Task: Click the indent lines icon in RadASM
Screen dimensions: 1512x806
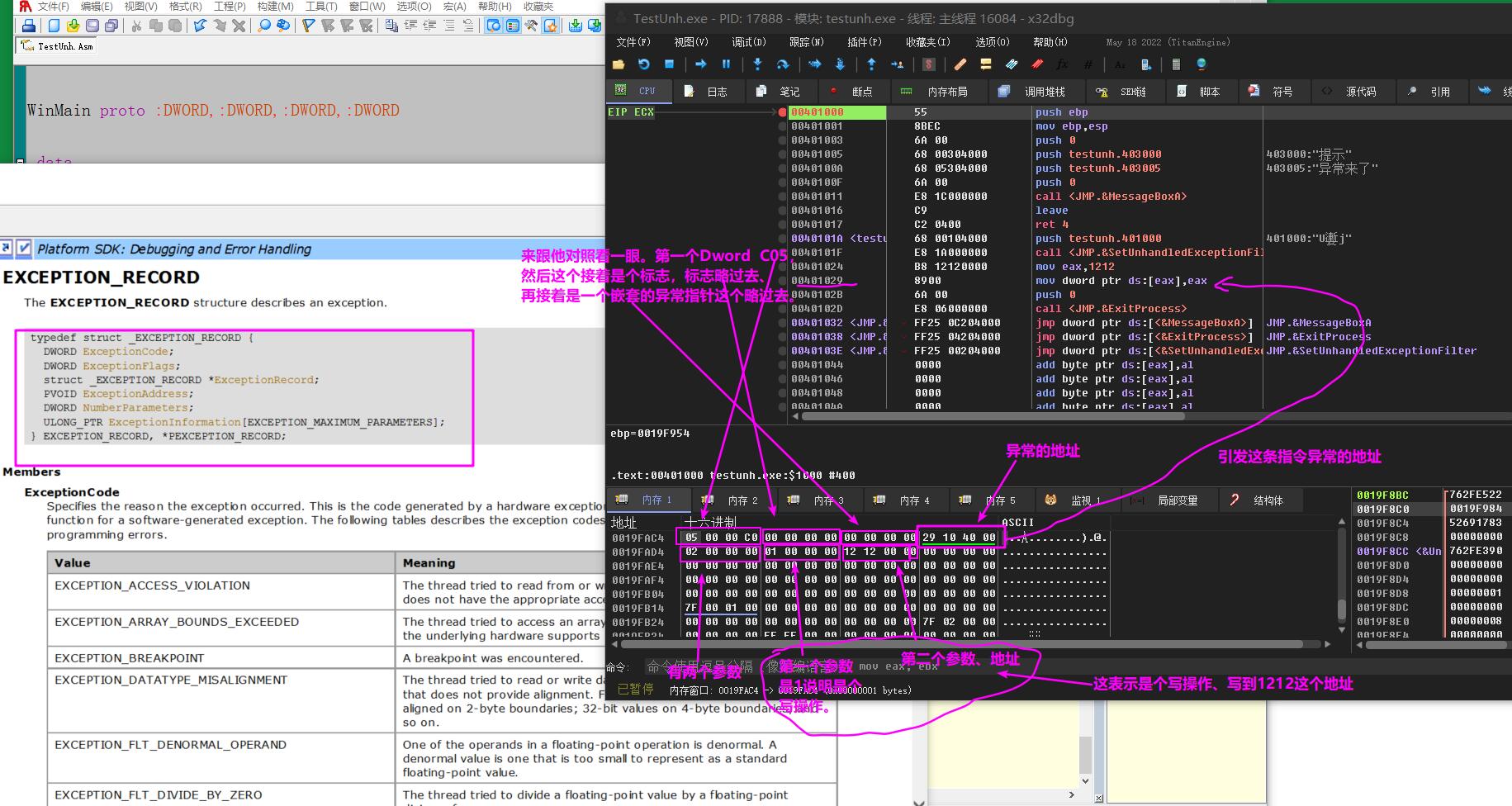Action: click(x=410, y=26)
